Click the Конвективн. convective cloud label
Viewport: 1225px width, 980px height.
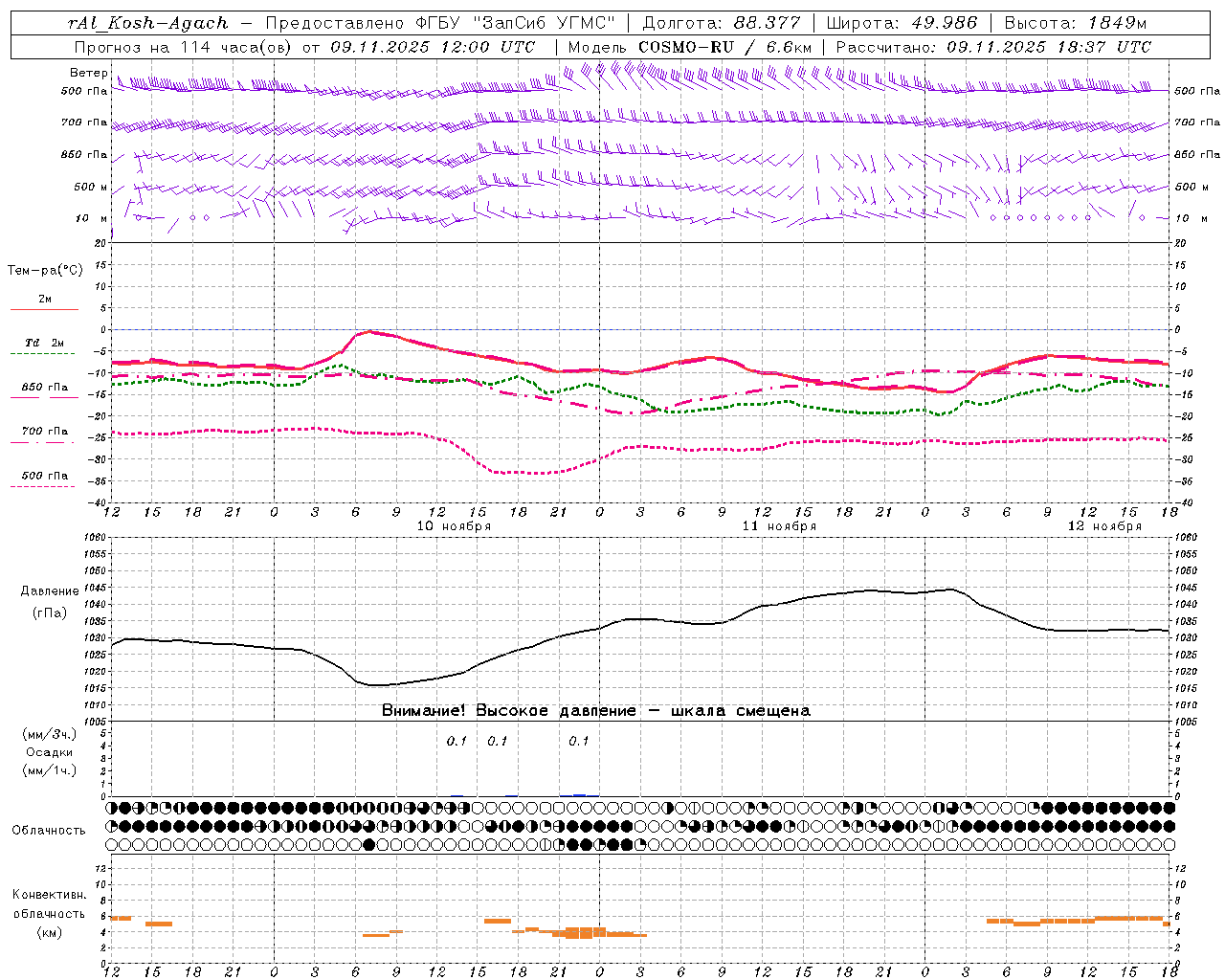coord(50,895)
